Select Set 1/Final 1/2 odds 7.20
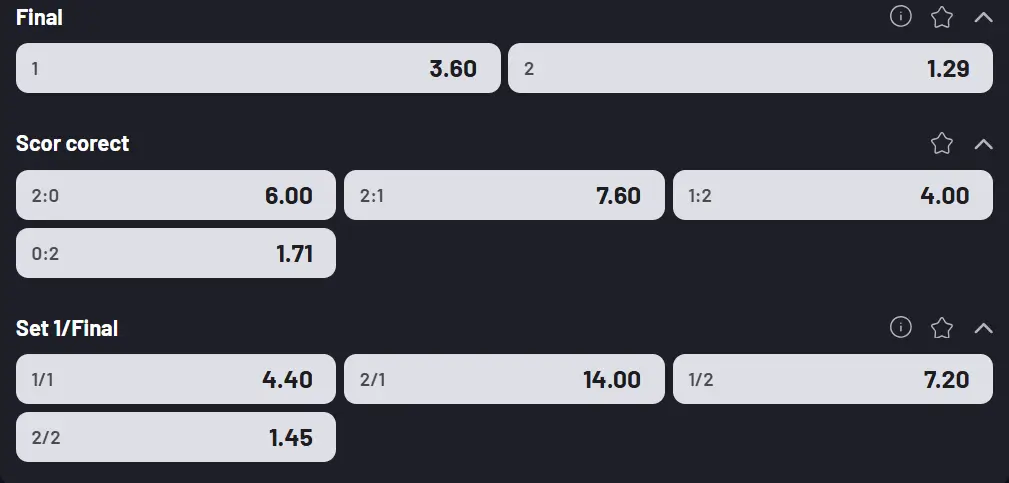Screen dimensions: 1009x483 832,379
